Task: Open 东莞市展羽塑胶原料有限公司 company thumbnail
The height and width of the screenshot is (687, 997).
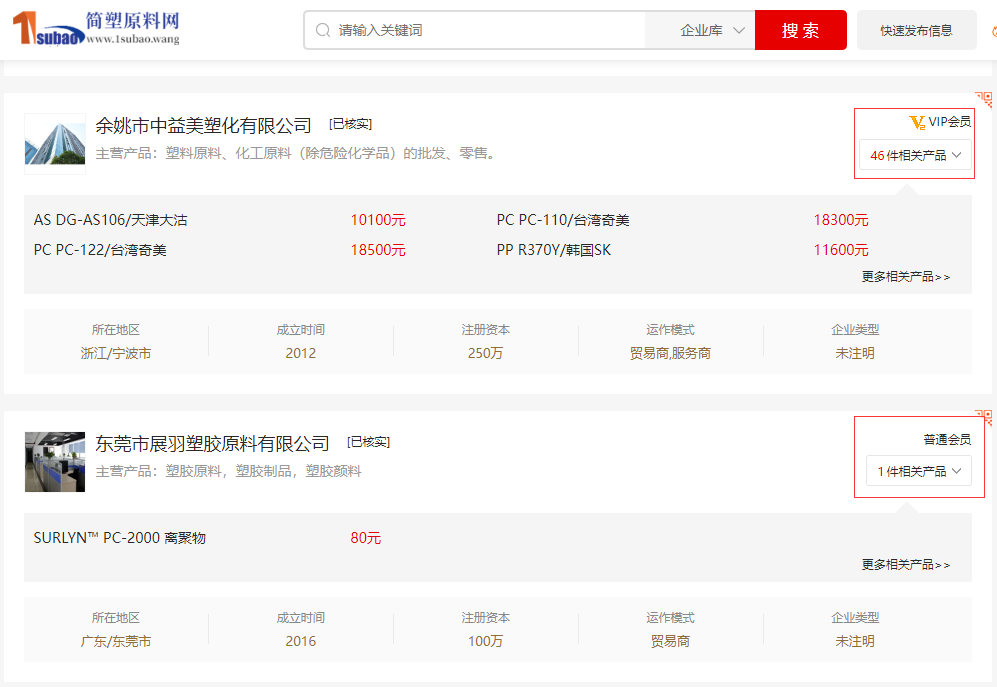Action: click(55, 462)
